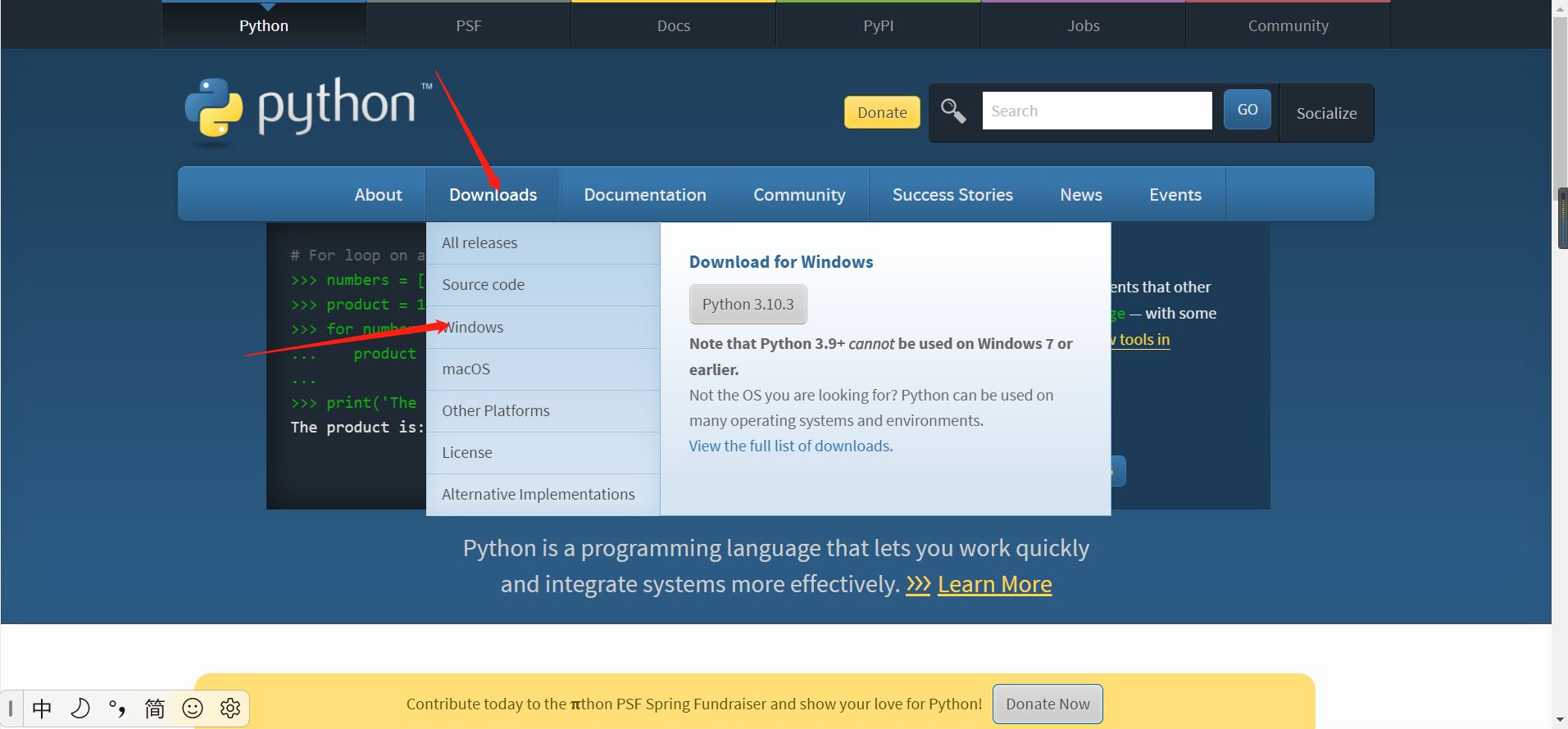Toggle IME punctuation mode icon
The image size is (1568, 729).
[x=117, y=709]
